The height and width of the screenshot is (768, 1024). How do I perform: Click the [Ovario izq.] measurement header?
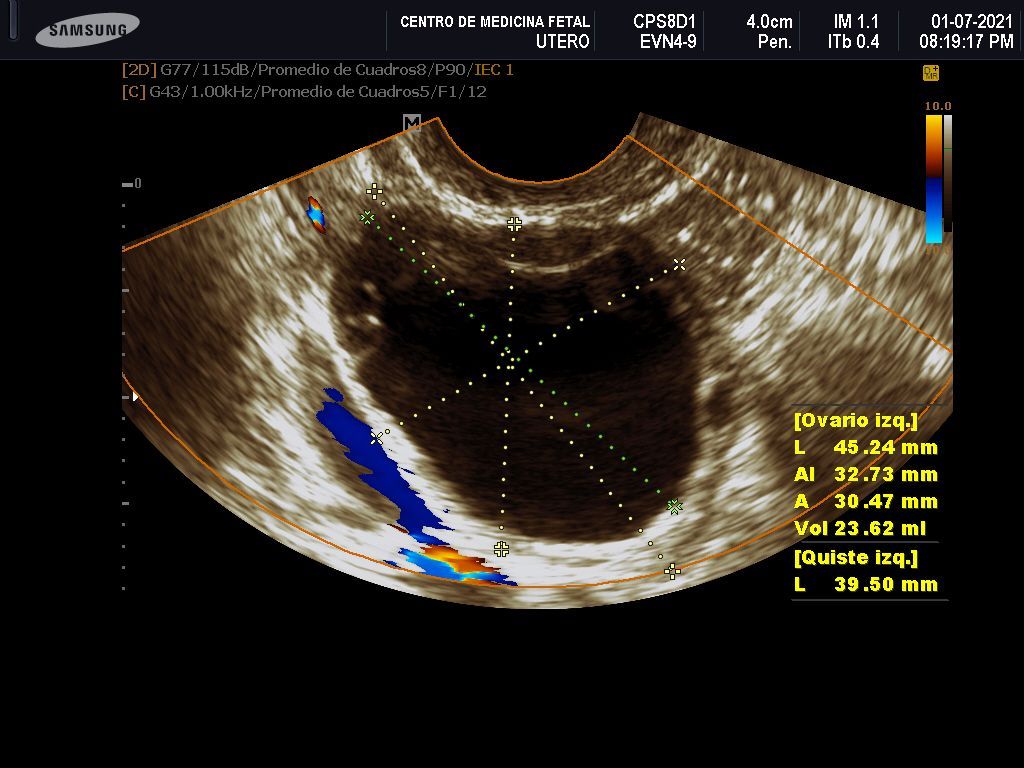point(856,420)
